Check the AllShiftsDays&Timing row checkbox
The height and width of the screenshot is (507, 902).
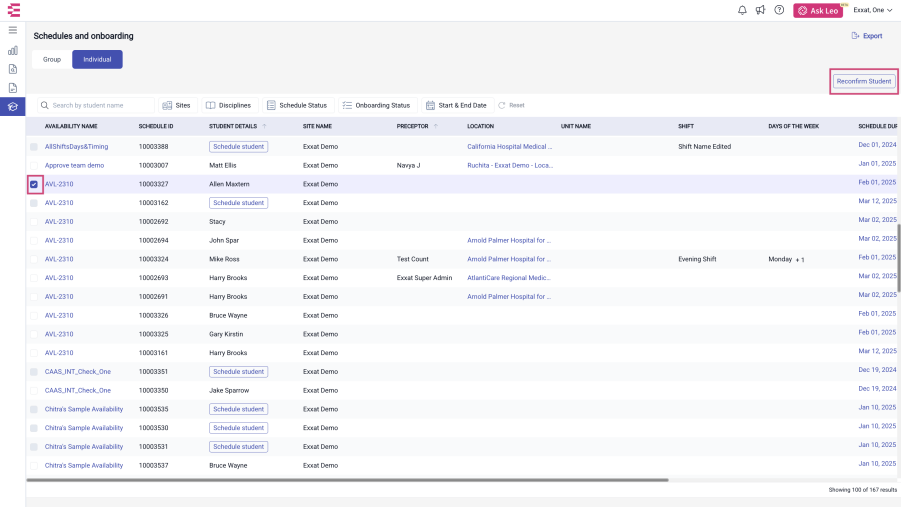34,147
